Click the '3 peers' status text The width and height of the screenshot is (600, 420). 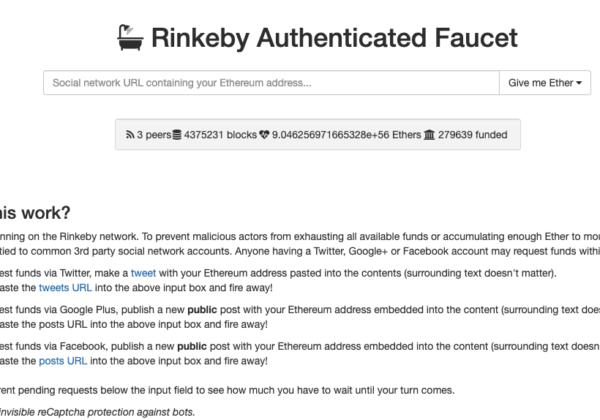point(154,135)
